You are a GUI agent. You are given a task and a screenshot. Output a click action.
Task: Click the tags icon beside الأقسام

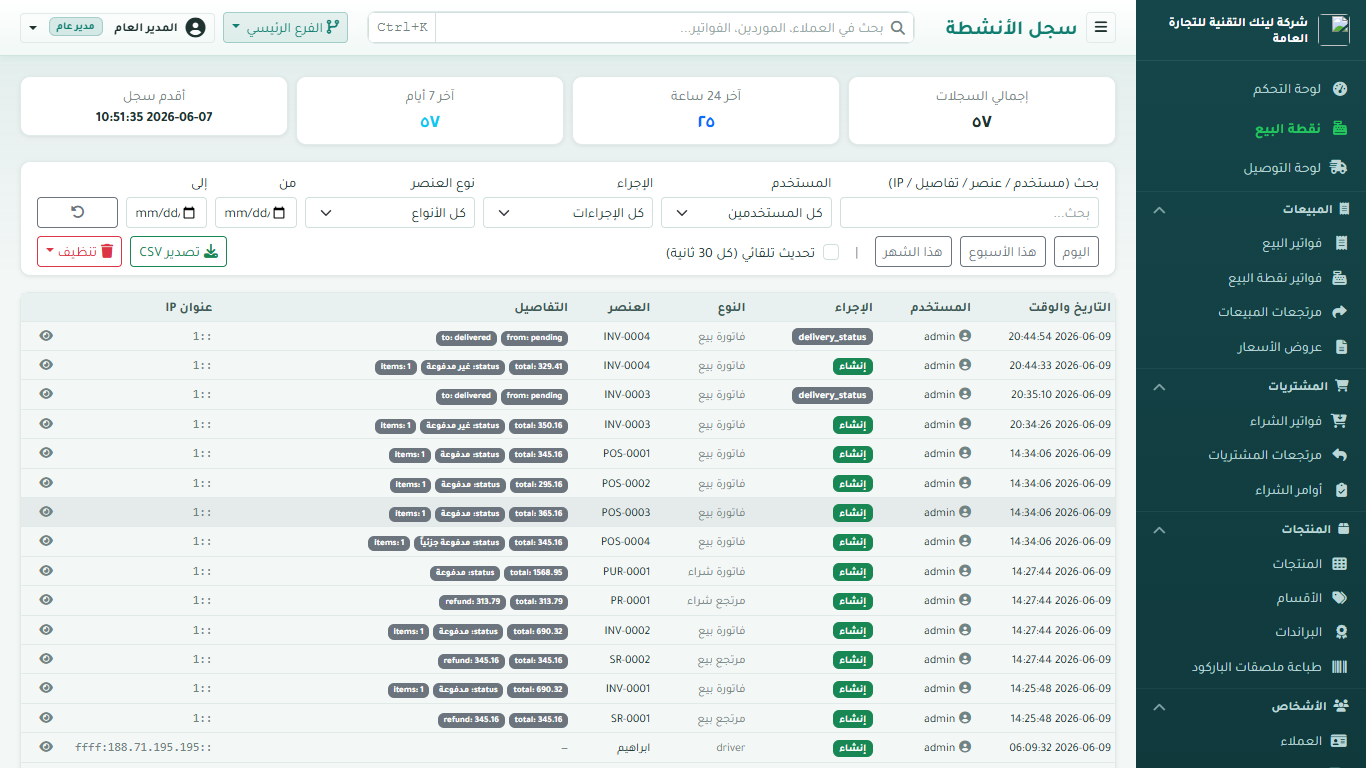tap(1340, 598)
